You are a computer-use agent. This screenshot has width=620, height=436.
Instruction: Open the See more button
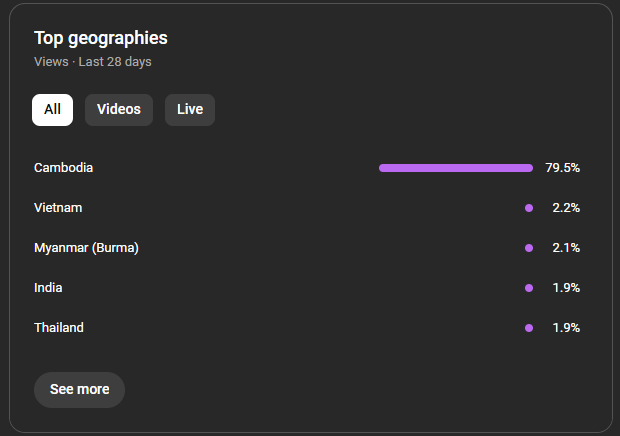click(x=79, y=389)
